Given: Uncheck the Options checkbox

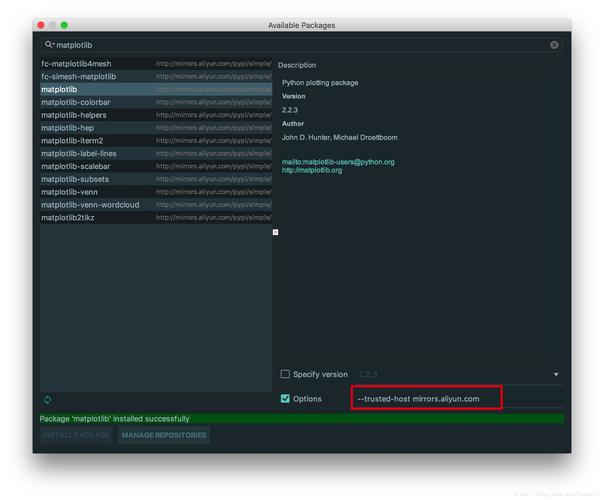Looking at the screenshot, I should [x=285, y=399].
